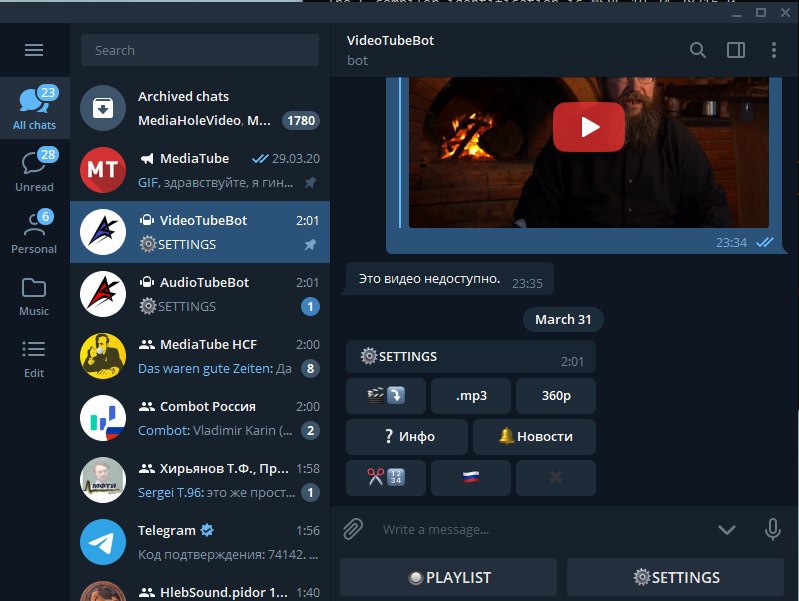The height and width of the screenshot is (601, 799).
Task: Open the HlebSound group chat
Action: coord(200,589)
